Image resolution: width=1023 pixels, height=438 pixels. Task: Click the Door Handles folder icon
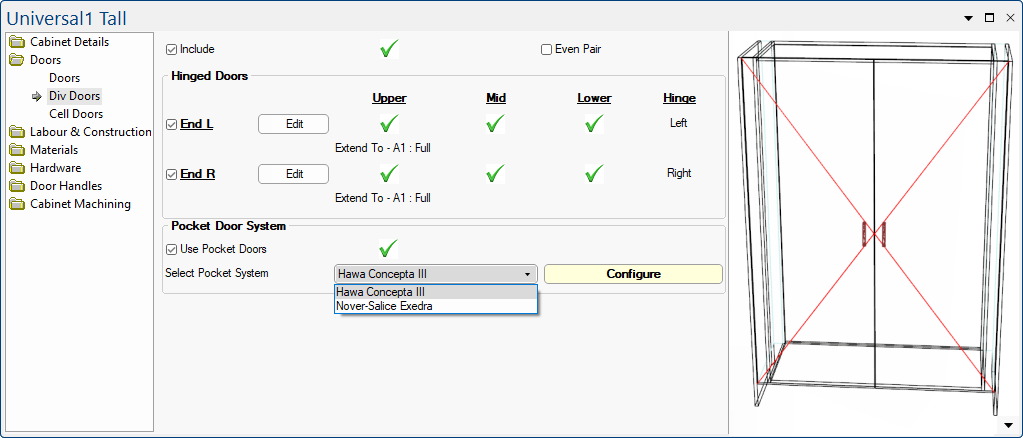(x=17, y=186)
